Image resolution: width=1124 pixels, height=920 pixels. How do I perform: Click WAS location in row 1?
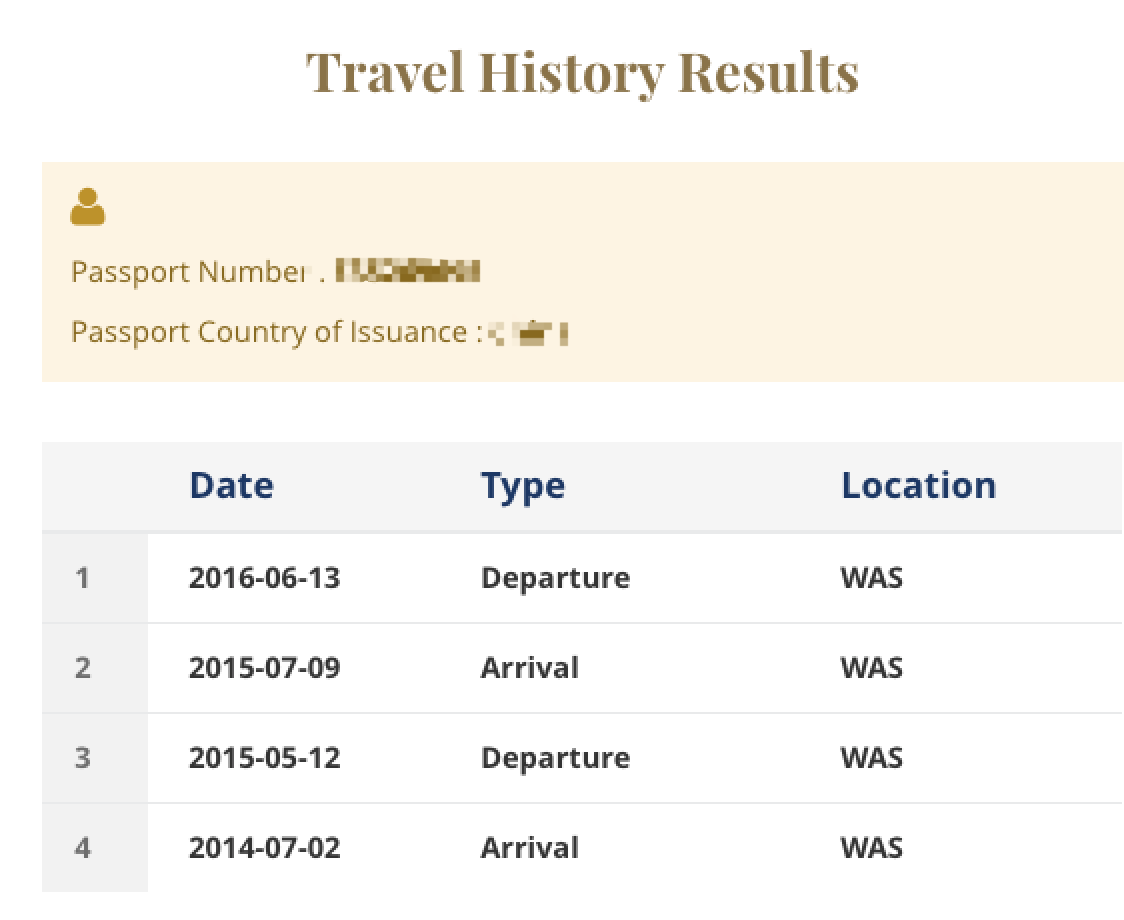click(871, 578)
